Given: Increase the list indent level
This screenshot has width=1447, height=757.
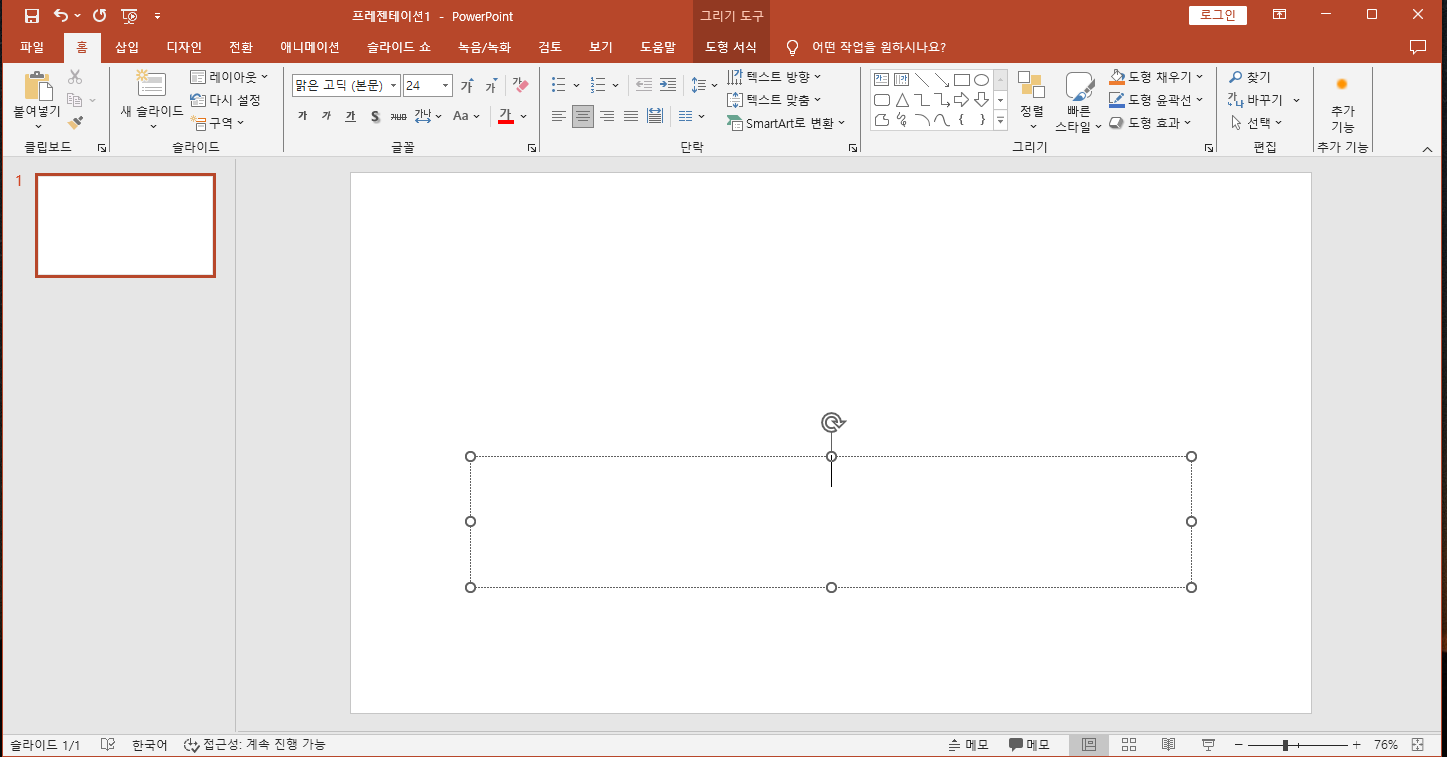Looking at the screenshot, I should 668,85.
